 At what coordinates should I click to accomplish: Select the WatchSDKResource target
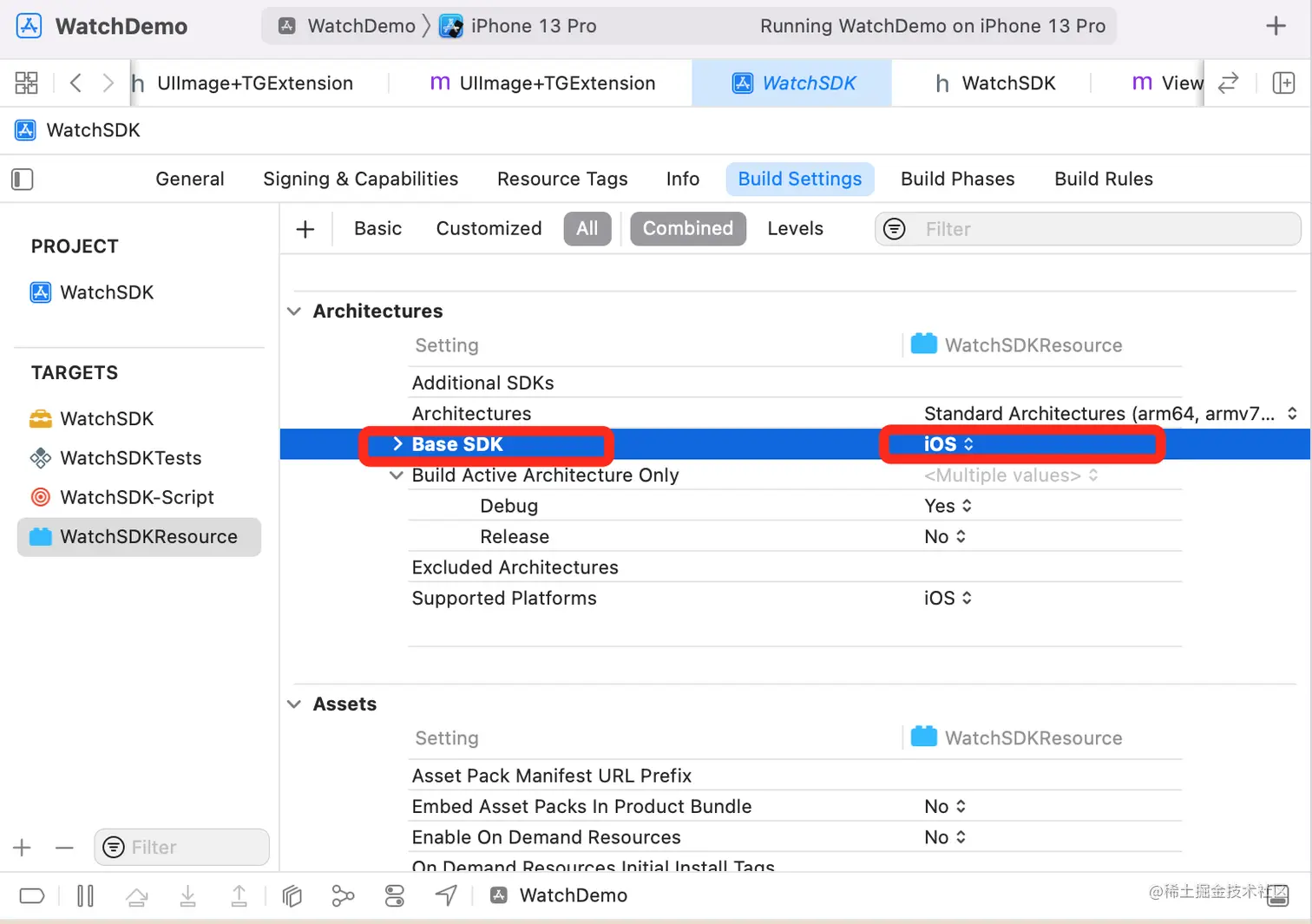[139, 537]
